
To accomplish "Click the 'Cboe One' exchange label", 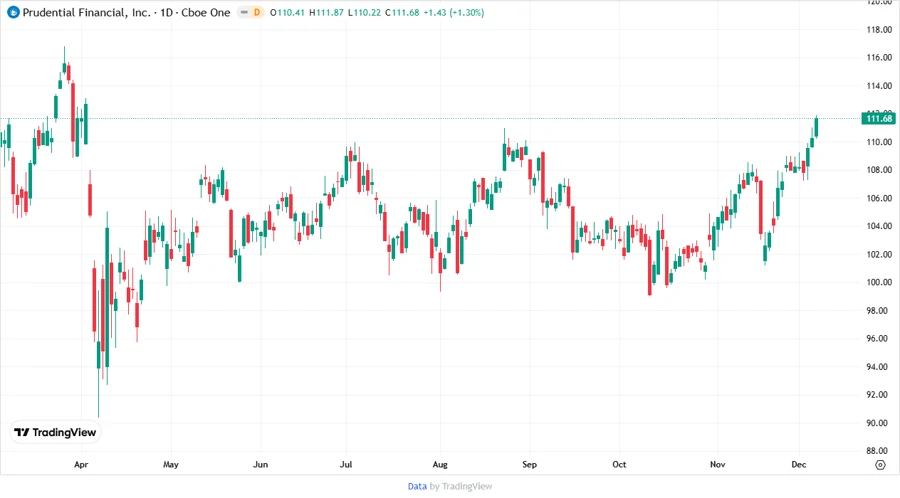I will (205, 12).
